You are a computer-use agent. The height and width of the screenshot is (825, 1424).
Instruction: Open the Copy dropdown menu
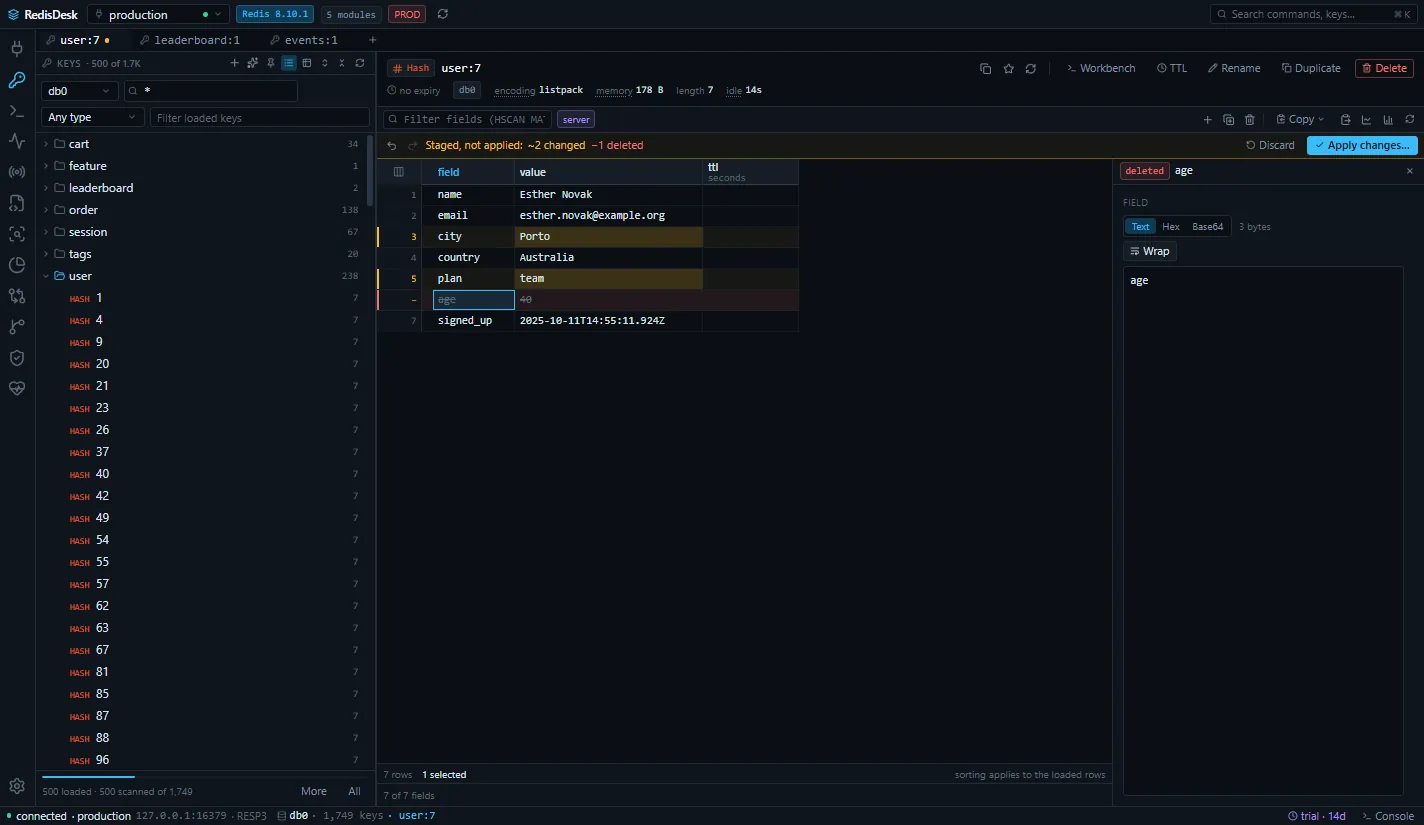(x=1300, y=119)
